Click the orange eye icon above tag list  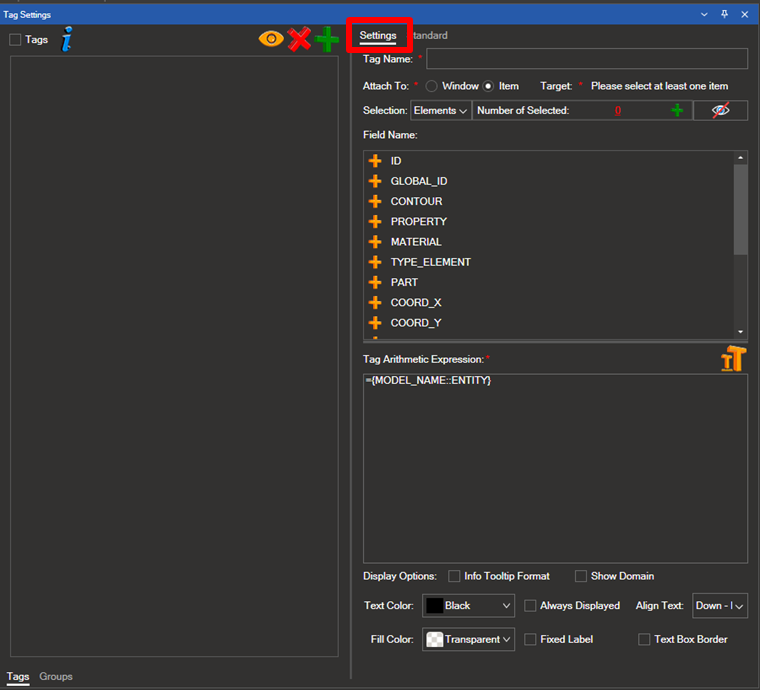[271, 39]
